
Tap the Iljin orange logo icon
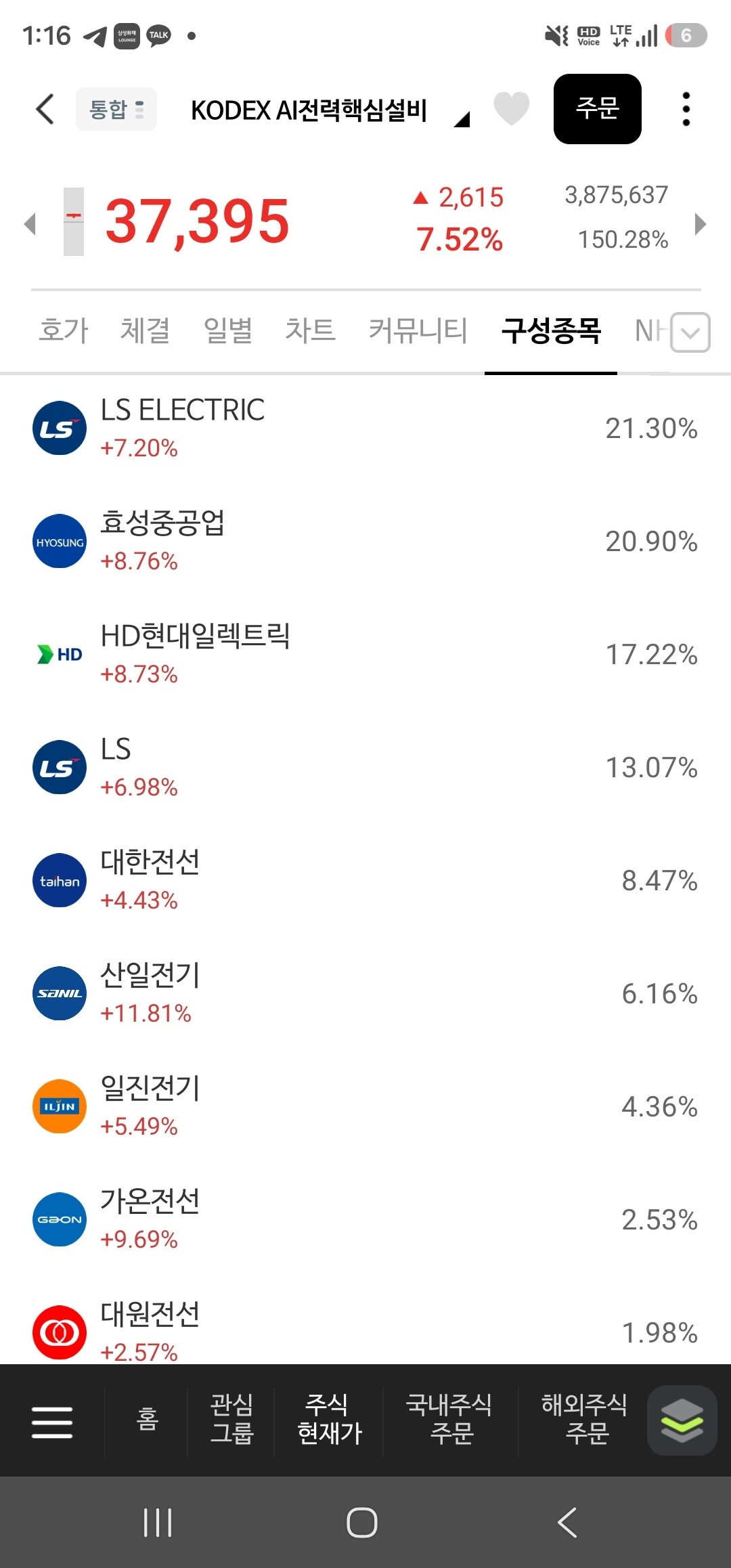60,1106
